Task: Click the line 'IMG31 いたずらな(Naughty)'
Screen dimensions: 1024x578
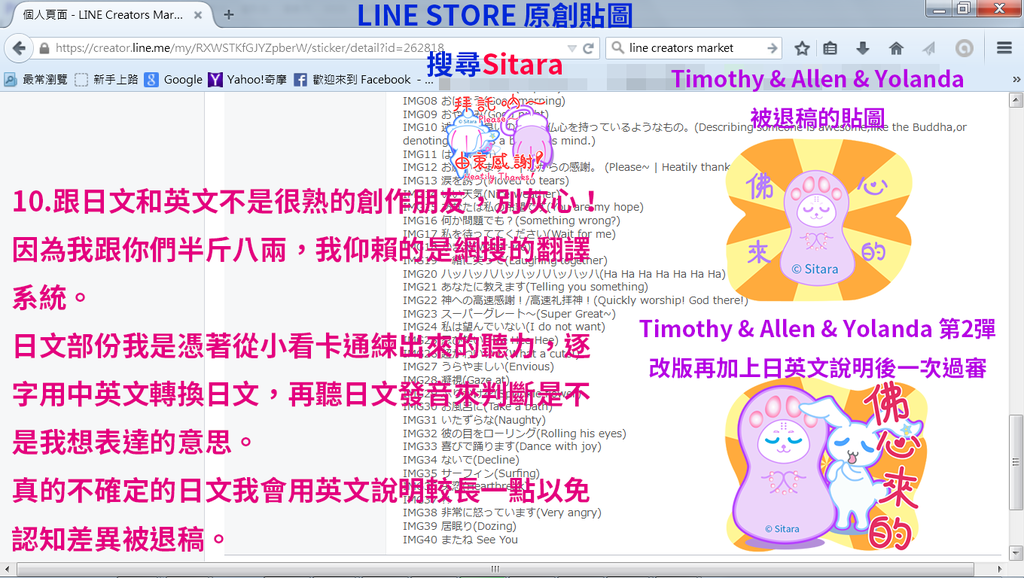Action: [473, 420]
